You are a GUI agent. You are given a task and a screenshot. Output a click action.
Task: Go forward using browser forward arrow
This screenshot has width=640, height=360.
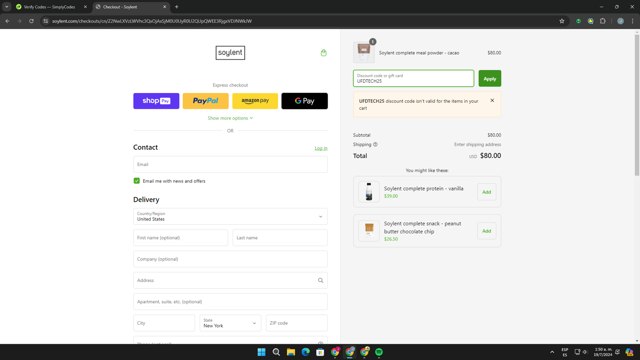(x=19, y=21)
